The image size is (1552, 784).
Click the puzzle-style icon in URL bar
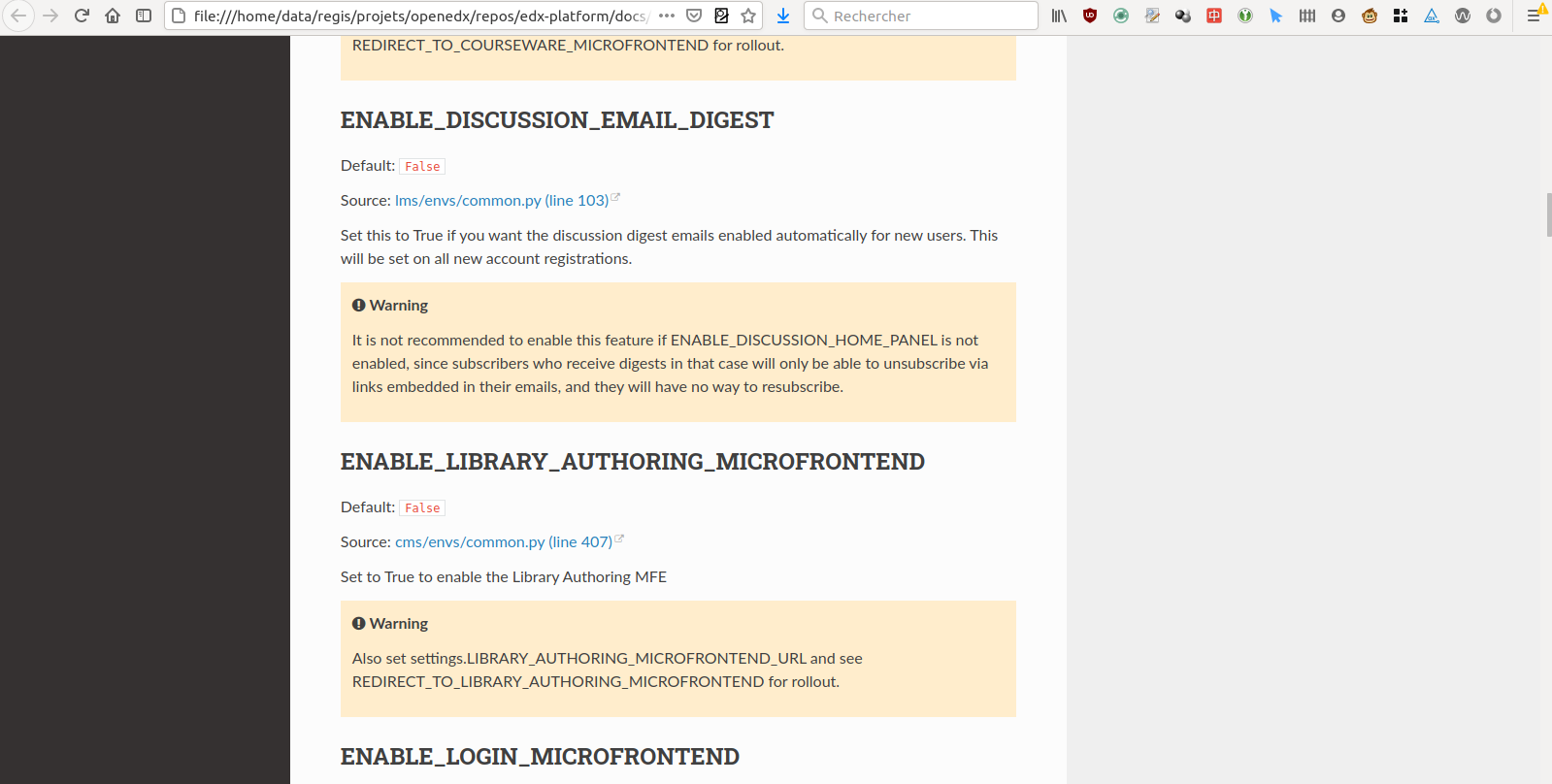pyautogui.click(x=721, y=16)
